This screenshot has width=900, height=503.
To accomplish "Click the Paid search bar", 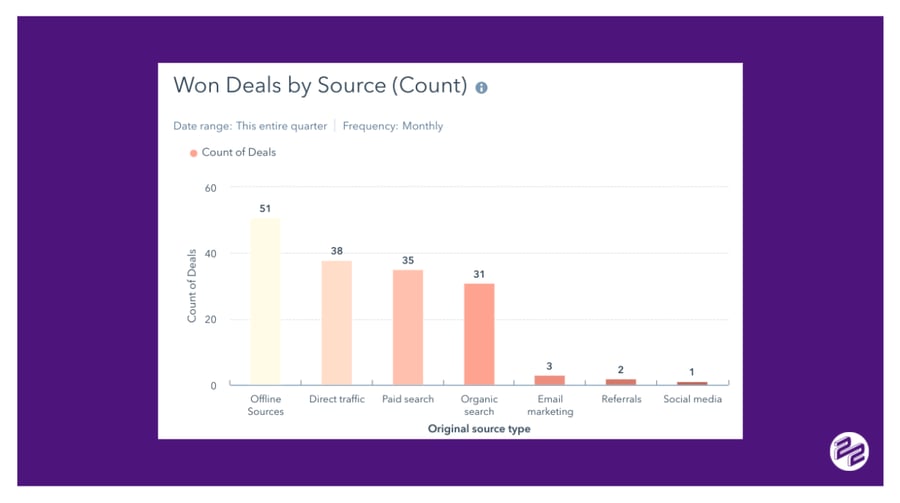I will pos(408,327).
